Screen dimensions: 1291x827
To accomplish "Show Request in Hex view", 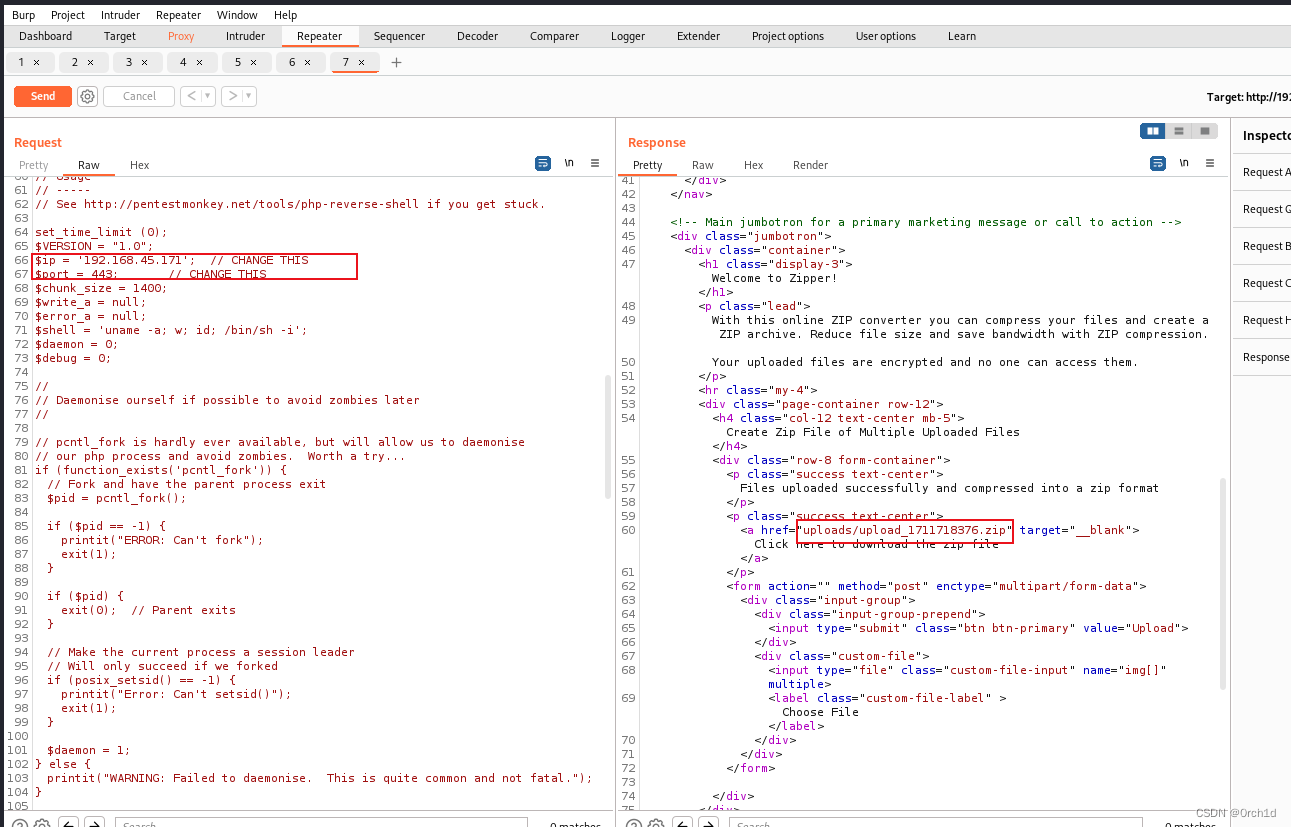I will [139, 165].
